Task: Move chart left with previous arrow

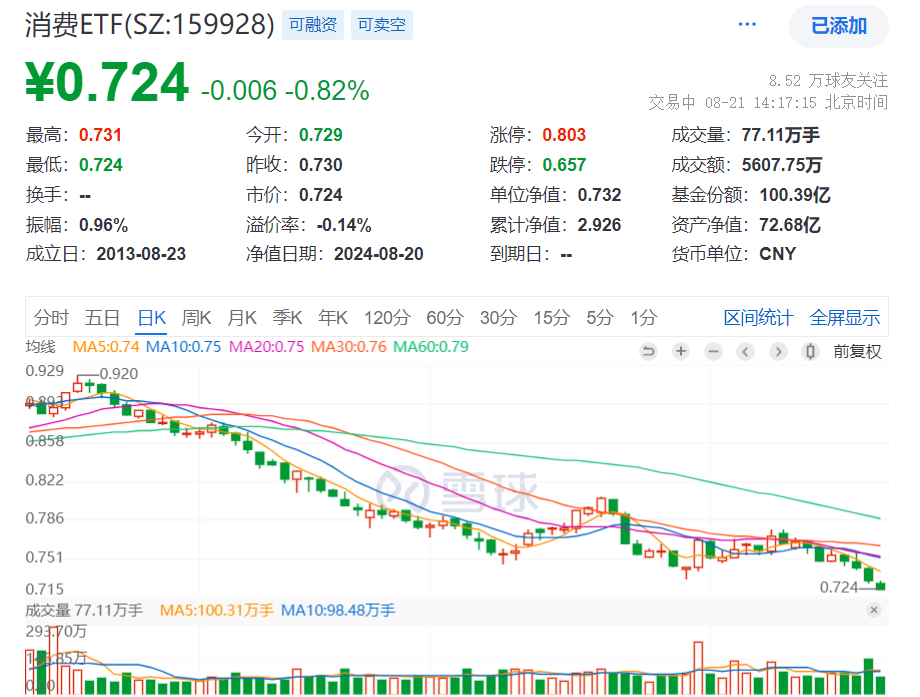Action: 745,351
